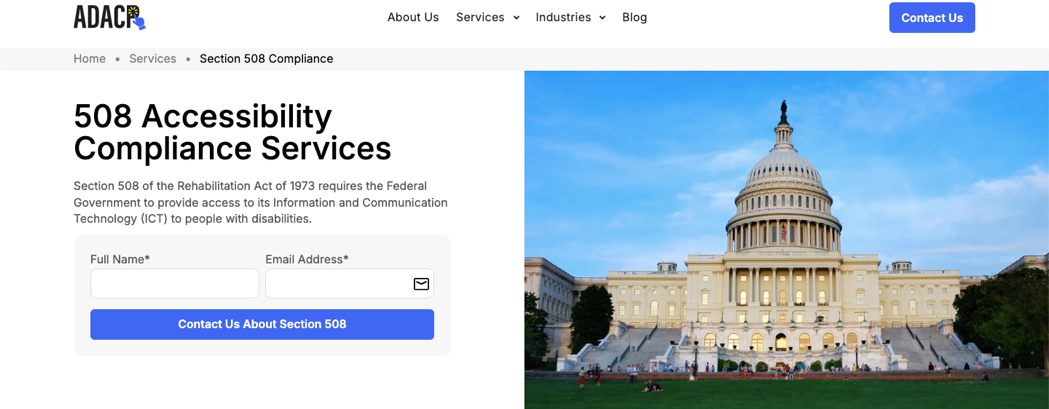The image size is (1049, 409).
Task: Click the Section 508 Rehabilitation Act paragraph
Action: point(261,202)
